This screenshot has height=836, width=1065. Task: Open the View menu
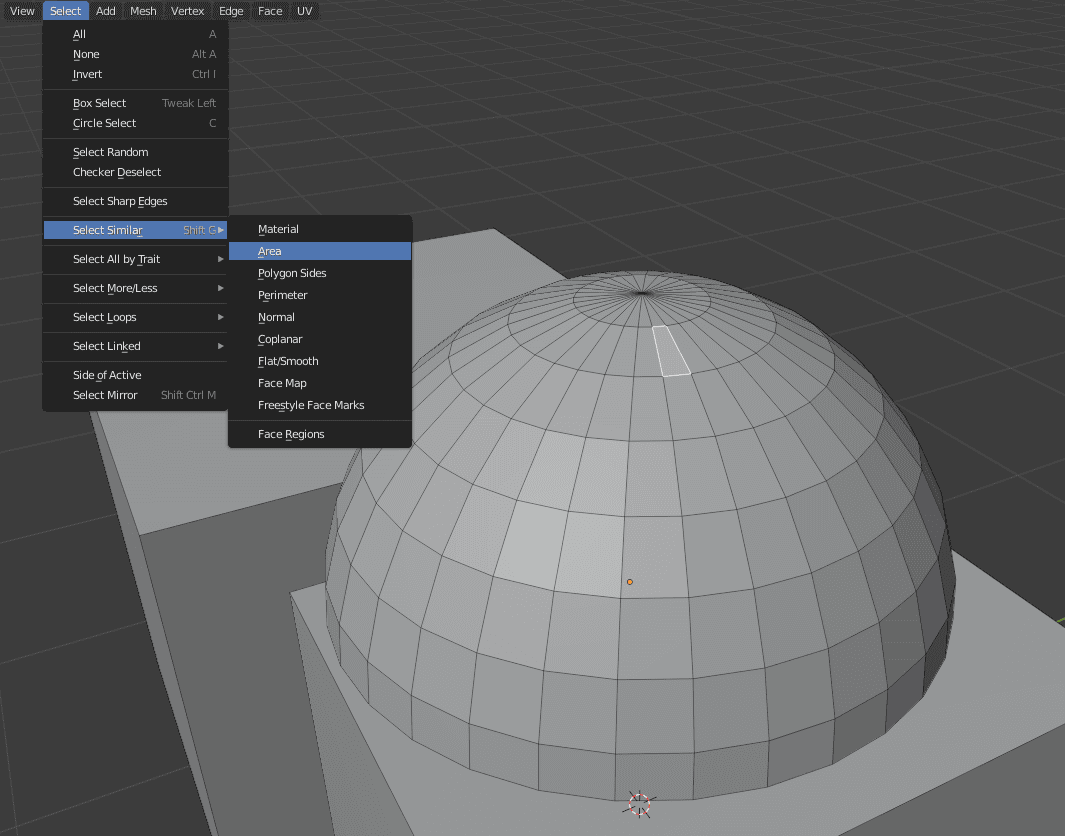coord(21,11)
